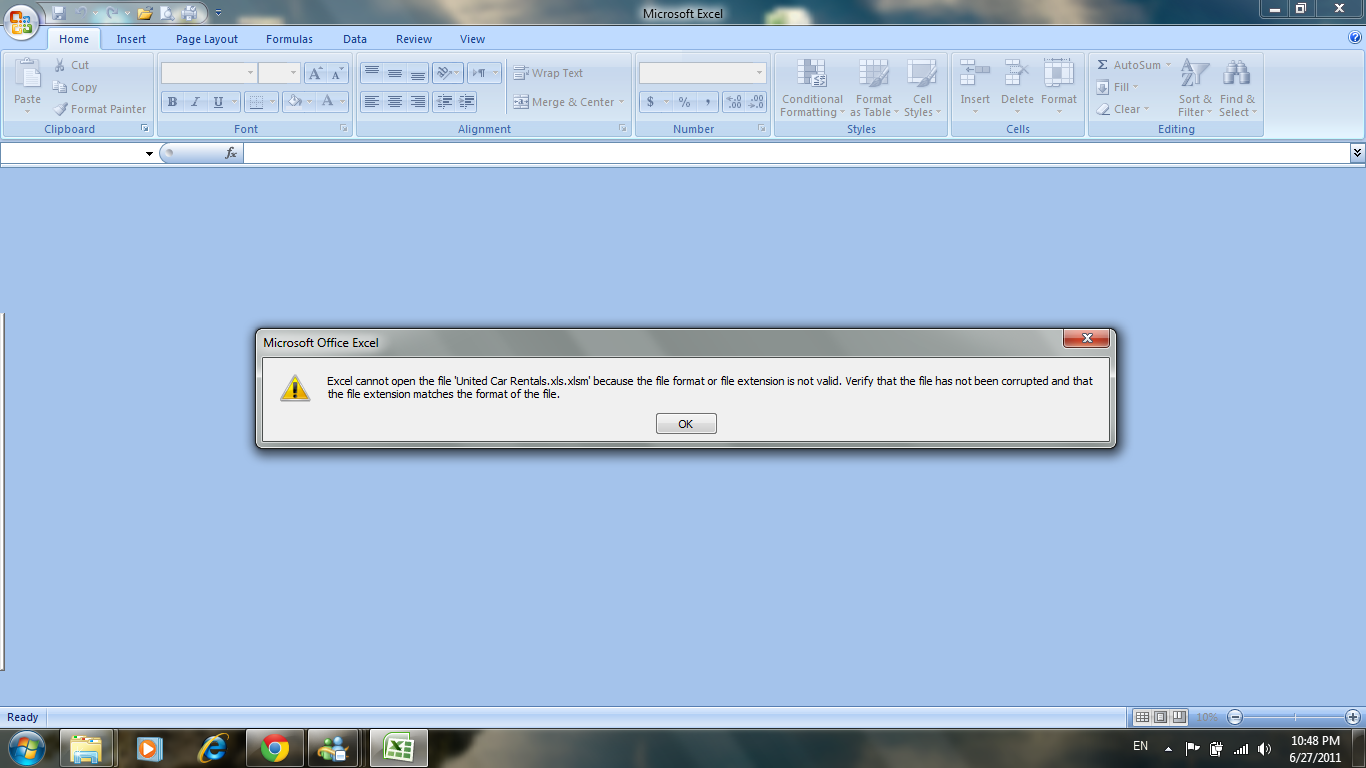
Task: Open Conditional Formatting
Action: point(812,88)
